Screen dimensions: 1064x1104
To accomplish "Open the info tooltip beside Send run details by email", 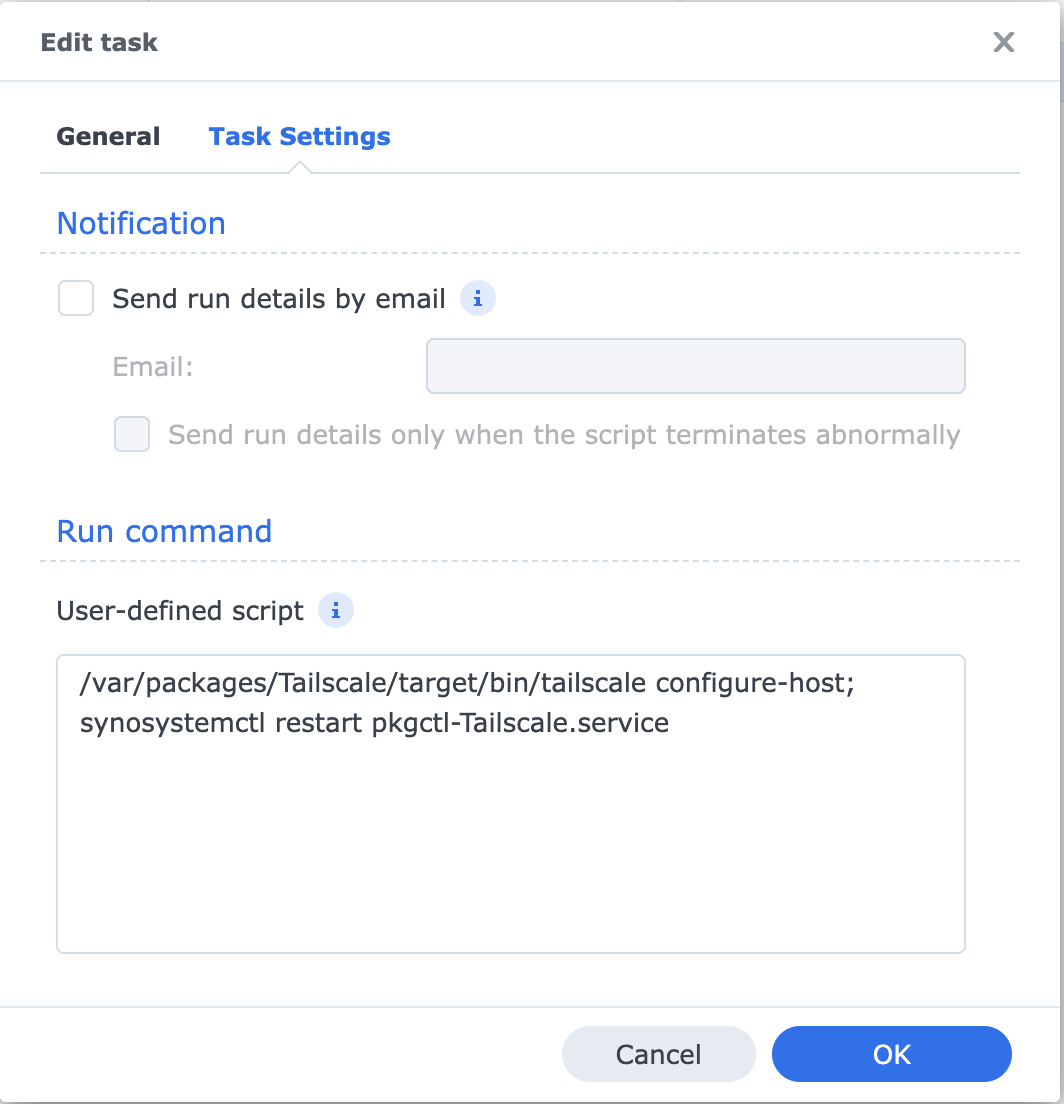I will pyautogui.click(x=477, y=298).
